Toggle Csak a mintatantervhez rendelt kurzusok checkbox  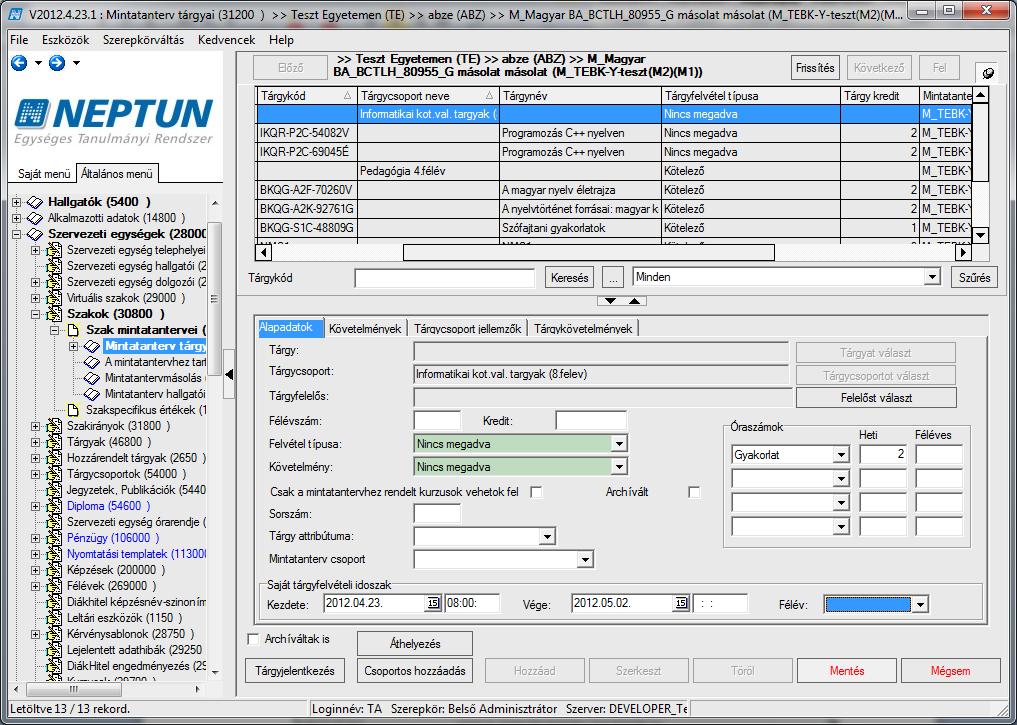pos(536,492)
